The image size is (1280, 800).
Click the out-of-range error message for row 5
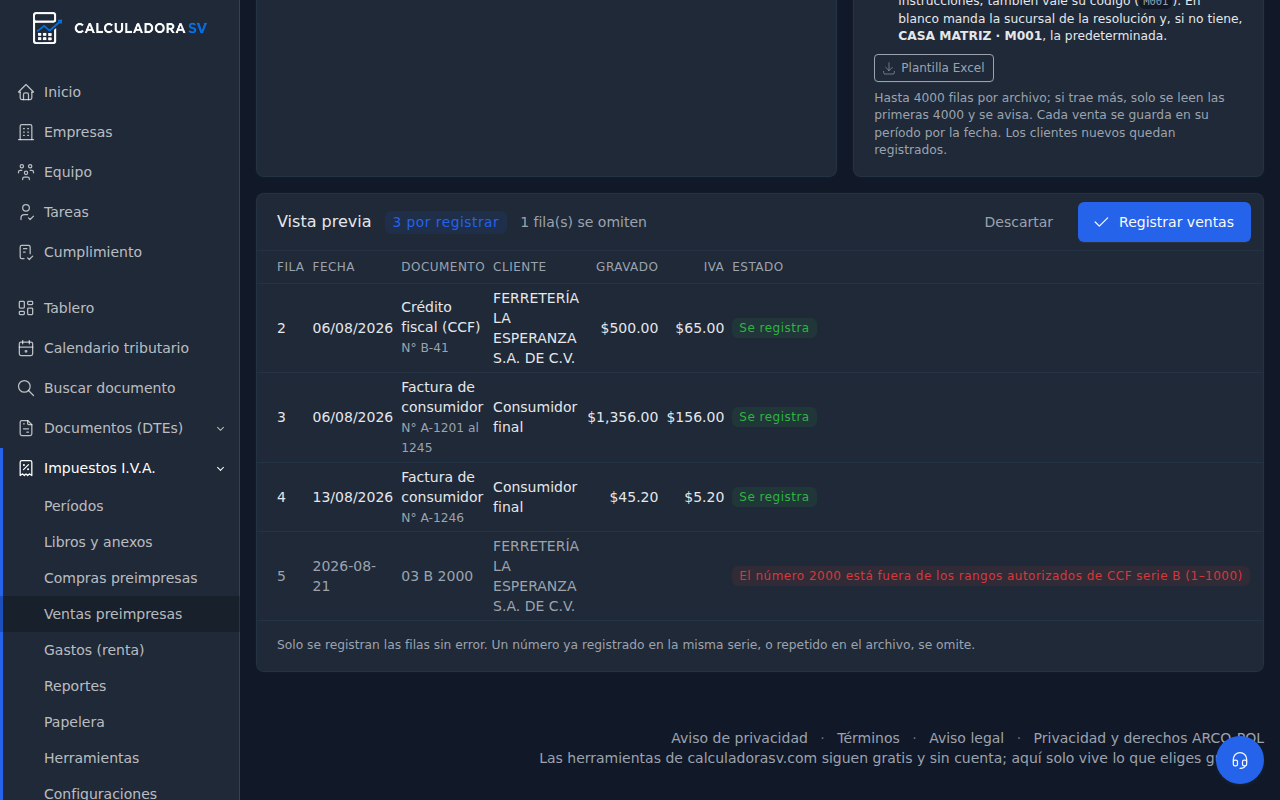pyautogui.click(x=990, y=576)
